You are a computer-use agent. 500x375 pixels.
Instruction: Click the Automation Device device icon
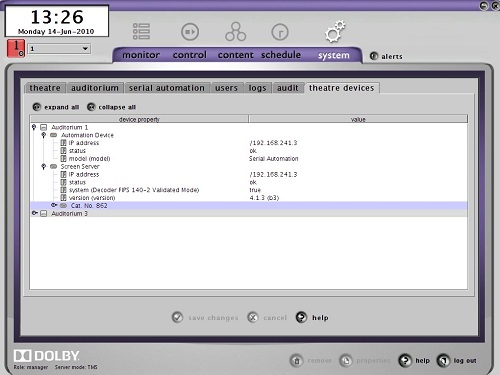(x=53, y=135)
